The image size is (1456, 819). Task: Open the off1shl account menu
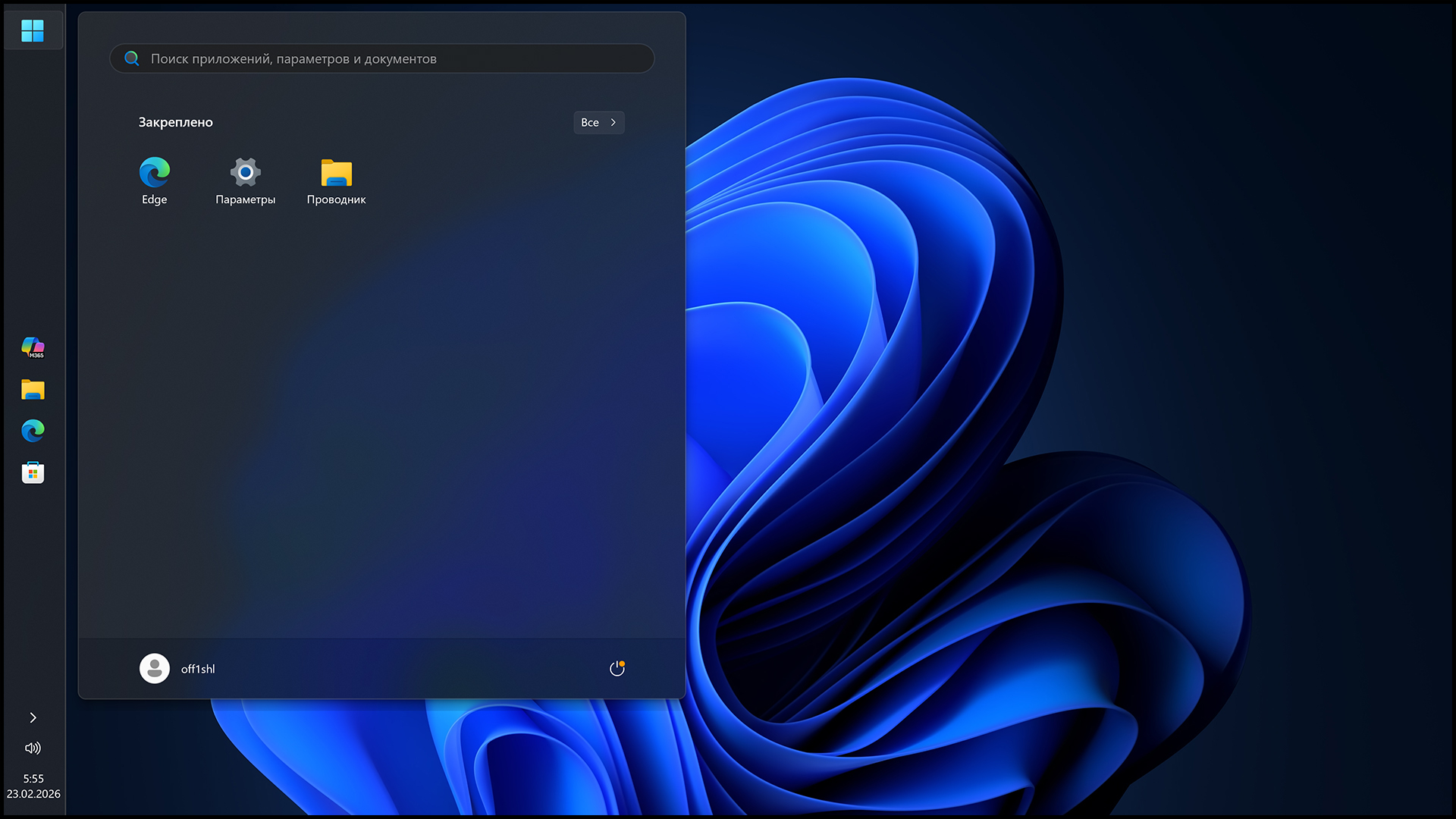pyautogui.click(x=198, y=669)
